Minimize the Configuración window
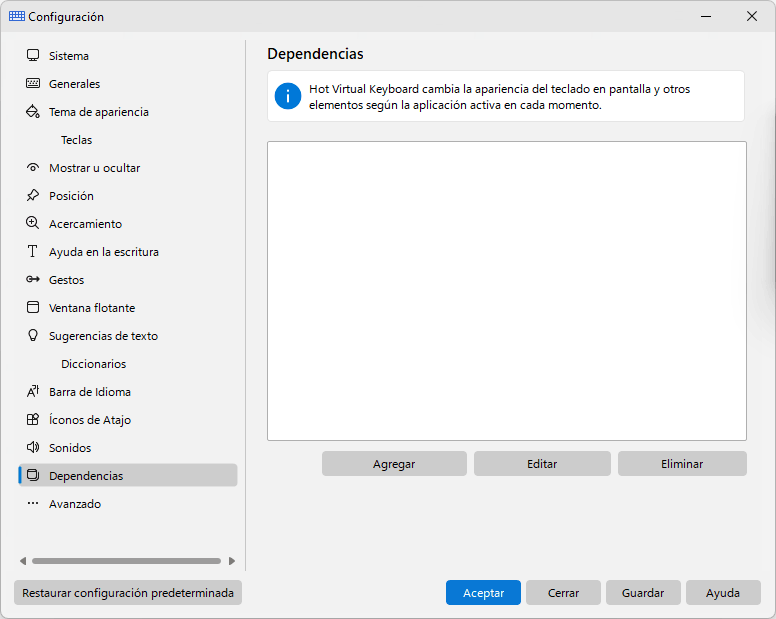The height and width of the screenshot is (619, 776). [x=706, y=16]
